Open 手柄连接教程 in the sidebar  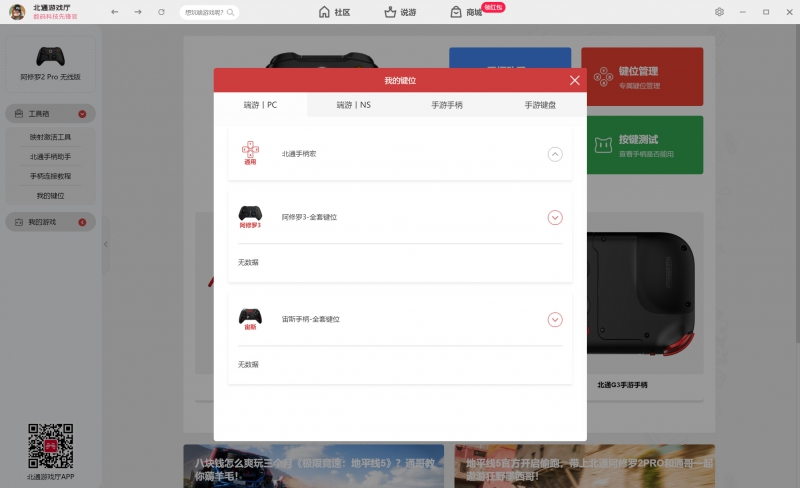(x=51, y=176)
